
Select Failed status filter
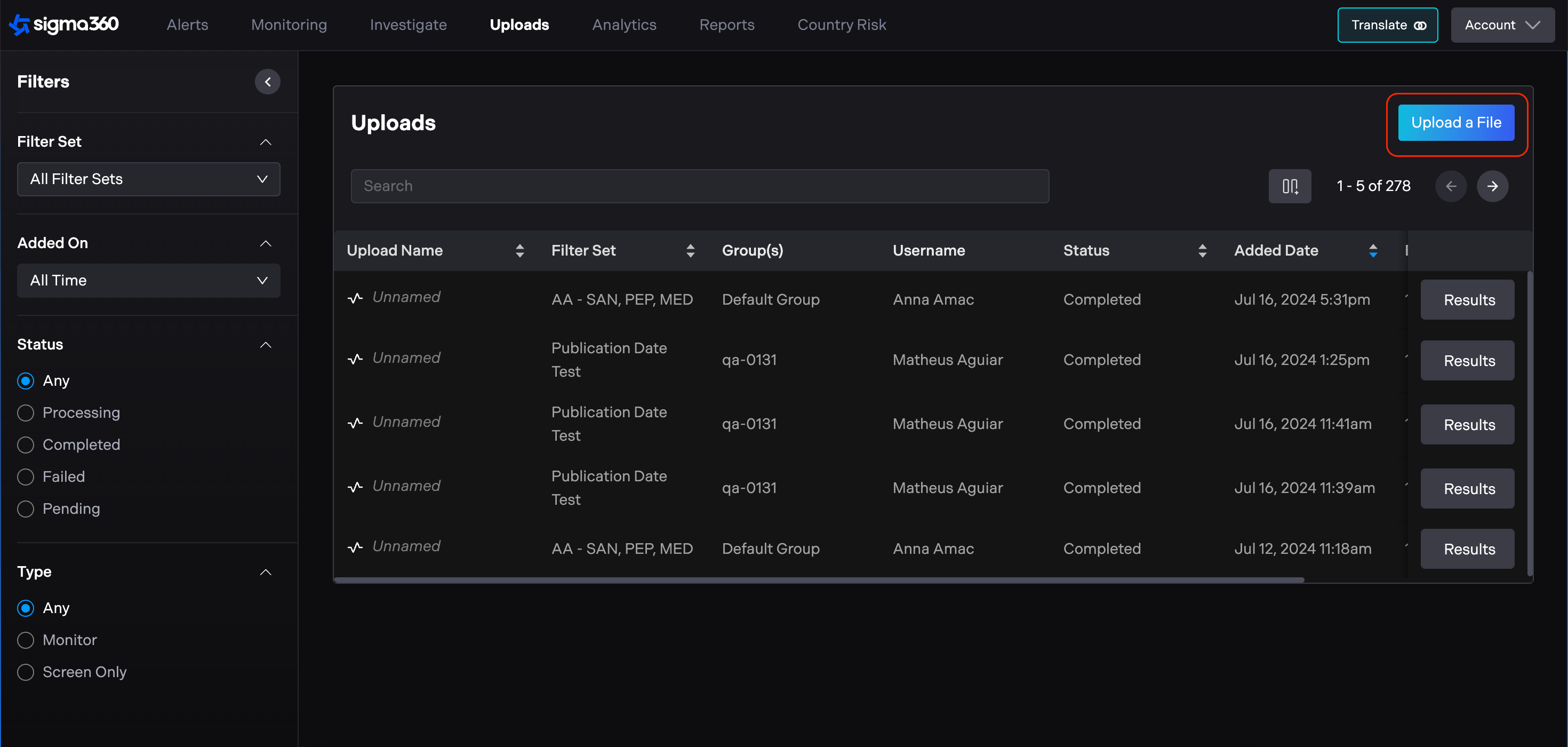coord(26,476)
